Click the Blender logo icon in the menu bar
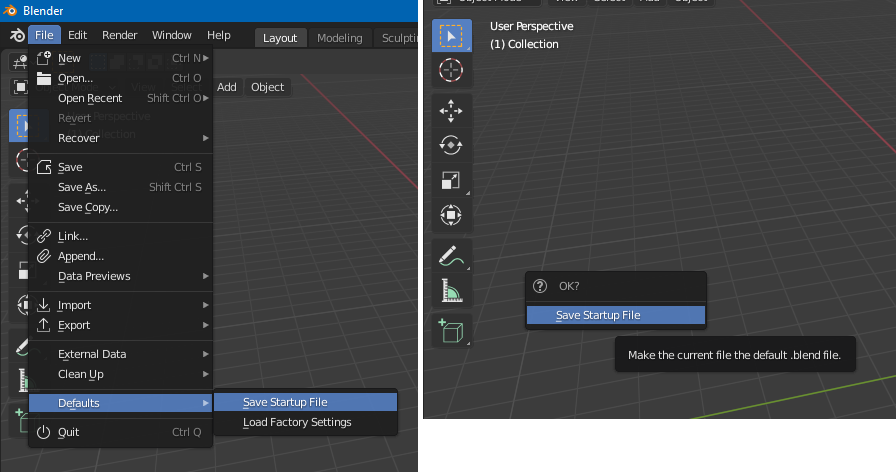 [17, 35]
